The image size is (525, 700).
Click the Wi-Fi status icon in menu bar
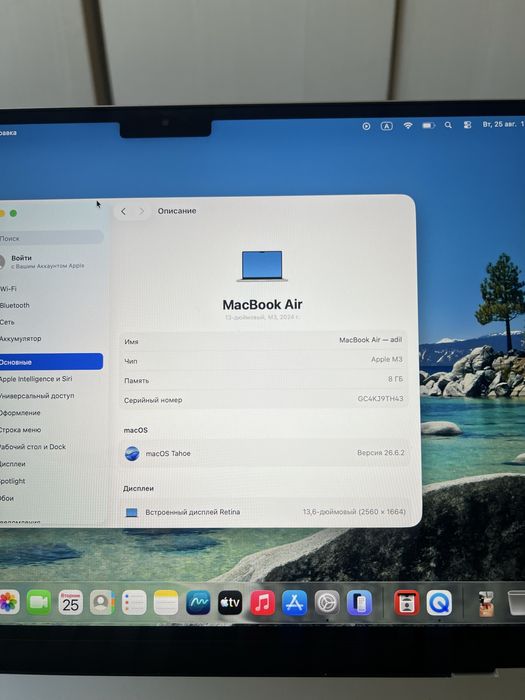pyautogui.click(x=408, y=125)
